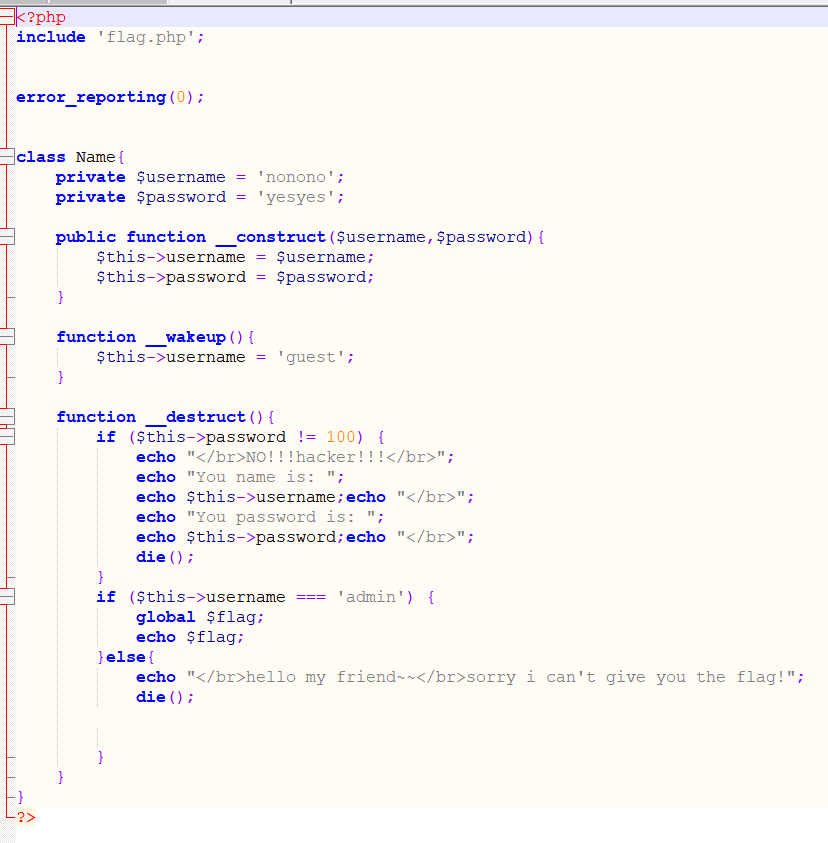Collapse the __construct function fold marker
Image resolution: width=828 pixels, height=843 pixels.
coord(6,237)
